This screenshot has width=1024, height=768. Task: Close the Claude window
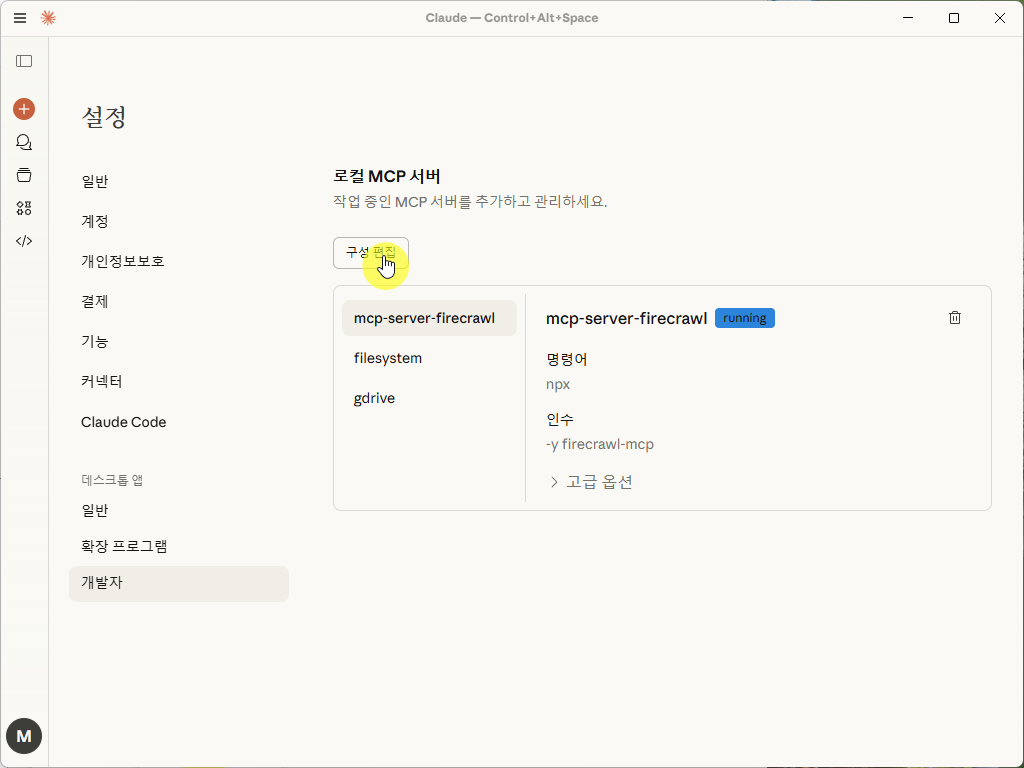point(1000,18)
